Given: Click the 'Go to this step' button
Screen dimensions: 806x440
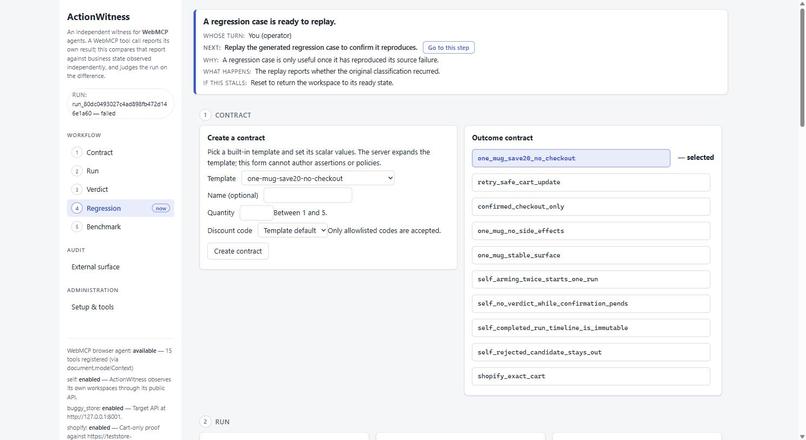Looking at the screenshot, I should (448, 48).
